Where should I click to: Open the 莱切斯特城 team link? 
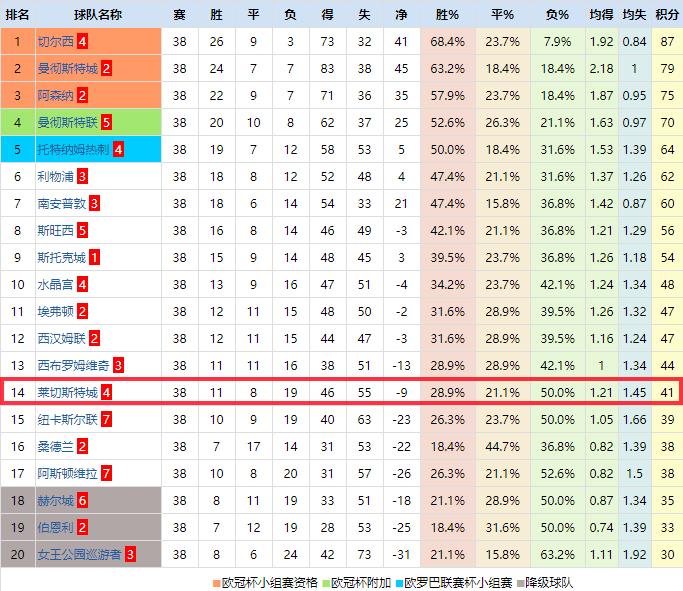[x=67, y=392]
